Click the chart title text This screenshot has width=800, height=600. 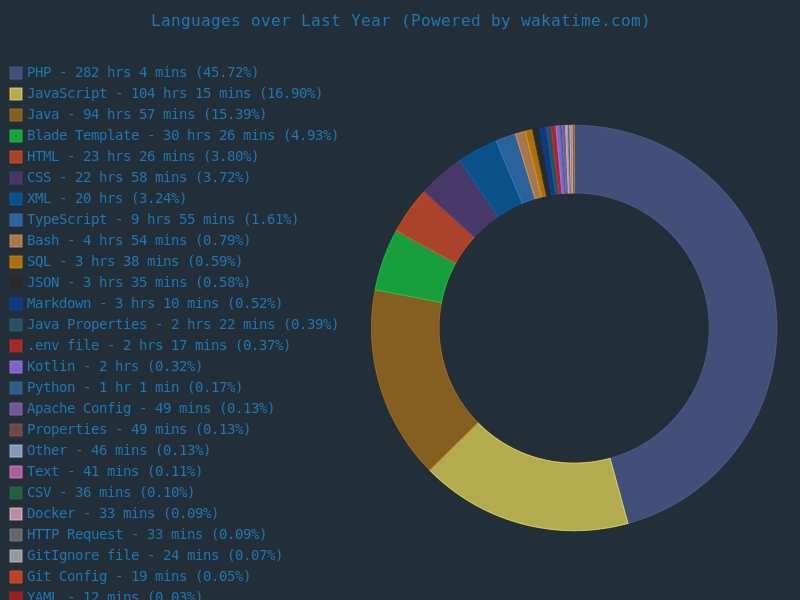[400, 21]
